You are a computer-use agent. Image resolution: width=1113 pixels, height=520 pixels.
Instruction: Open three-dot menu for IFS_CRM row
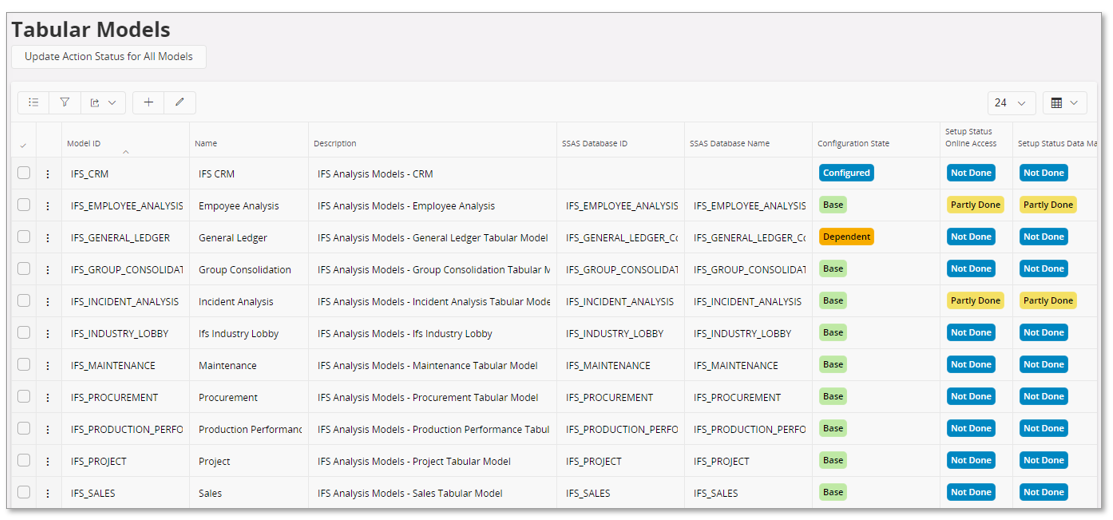(48, 174)
